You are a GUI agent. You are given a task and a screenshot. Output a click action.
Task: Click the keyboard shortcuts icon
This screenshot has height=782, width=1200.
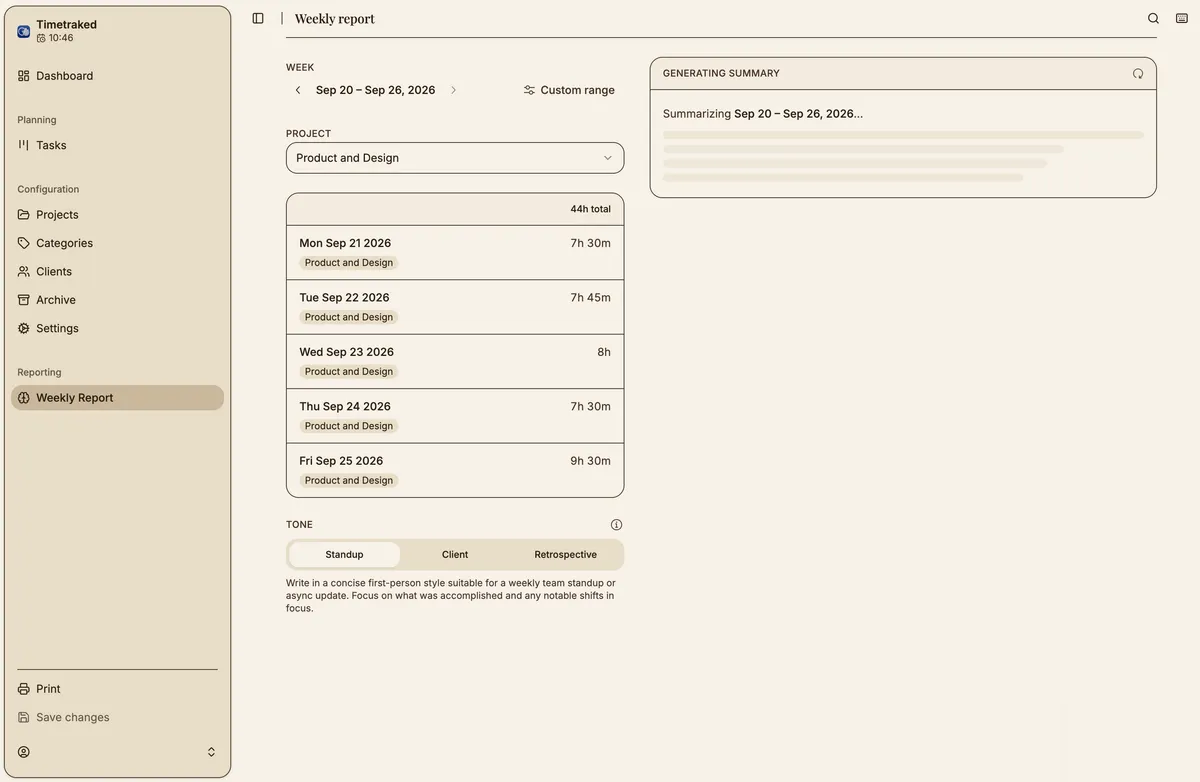pyautogui.click(x=1181, y=18)
